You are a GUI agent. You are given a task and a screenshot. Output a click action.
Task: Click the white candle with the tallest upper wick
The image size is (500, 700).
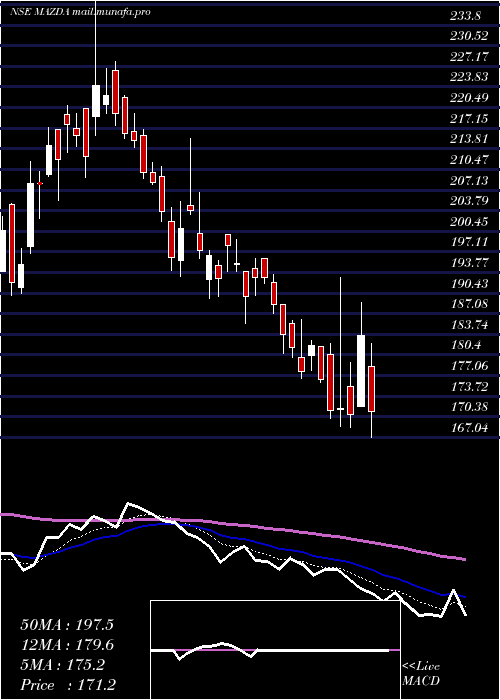96,101
